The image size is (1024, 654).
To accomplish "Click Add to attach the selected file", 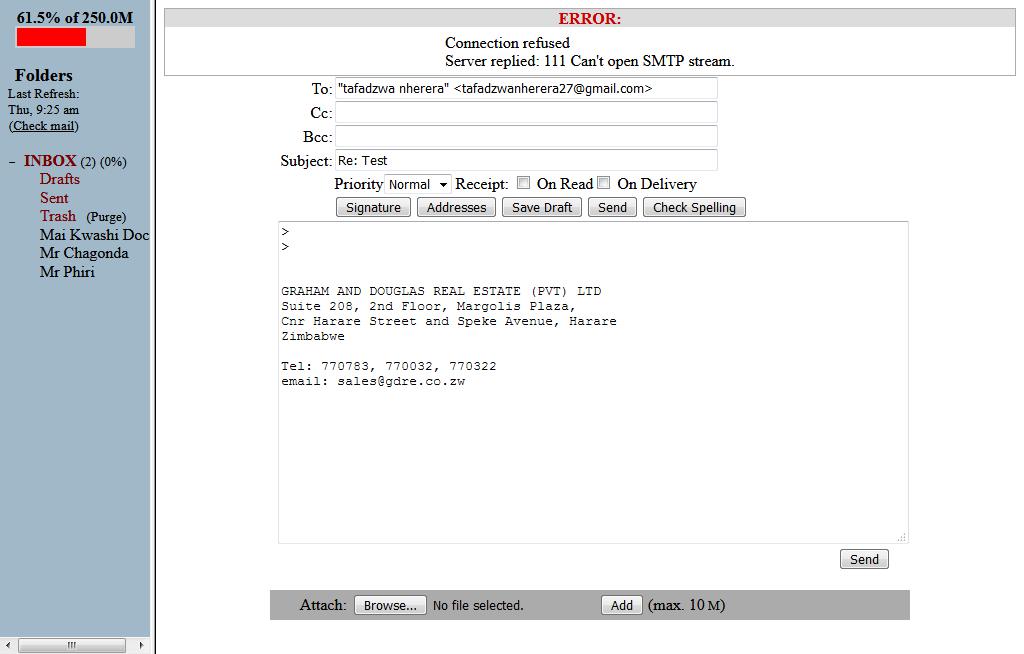I will tap(621, 605).
